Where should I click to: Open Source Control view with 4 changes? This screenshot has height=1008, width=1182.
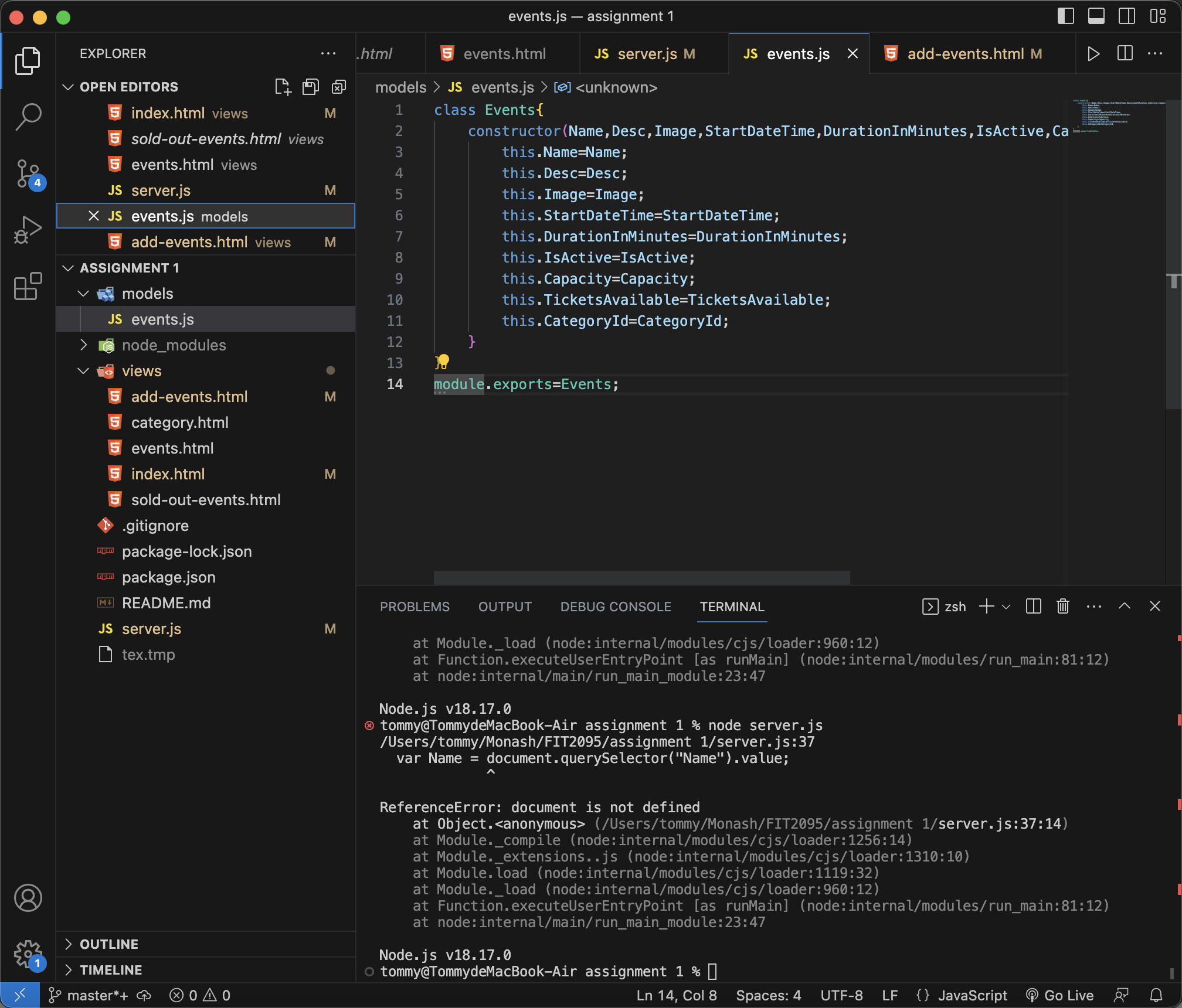pos(28,173)
